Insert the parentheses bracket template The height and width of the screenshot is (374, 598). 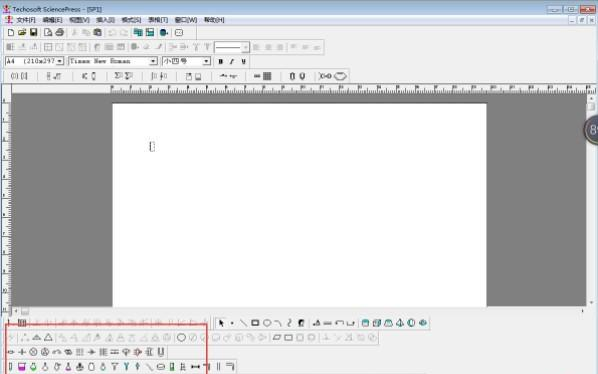pos(14,76)
